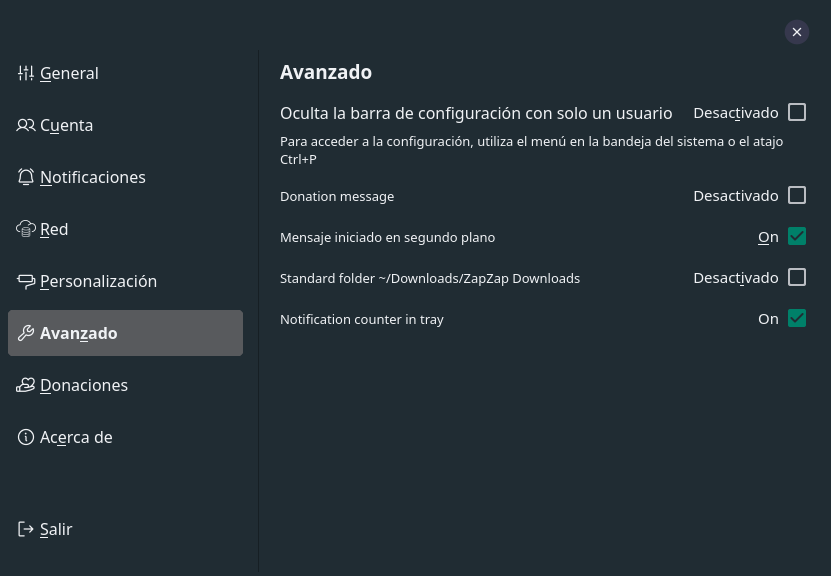This screenshot has height=576, width=831.
Task: Uncheck Mensaje iniciado en segundo plano
Action: (797, 236)
